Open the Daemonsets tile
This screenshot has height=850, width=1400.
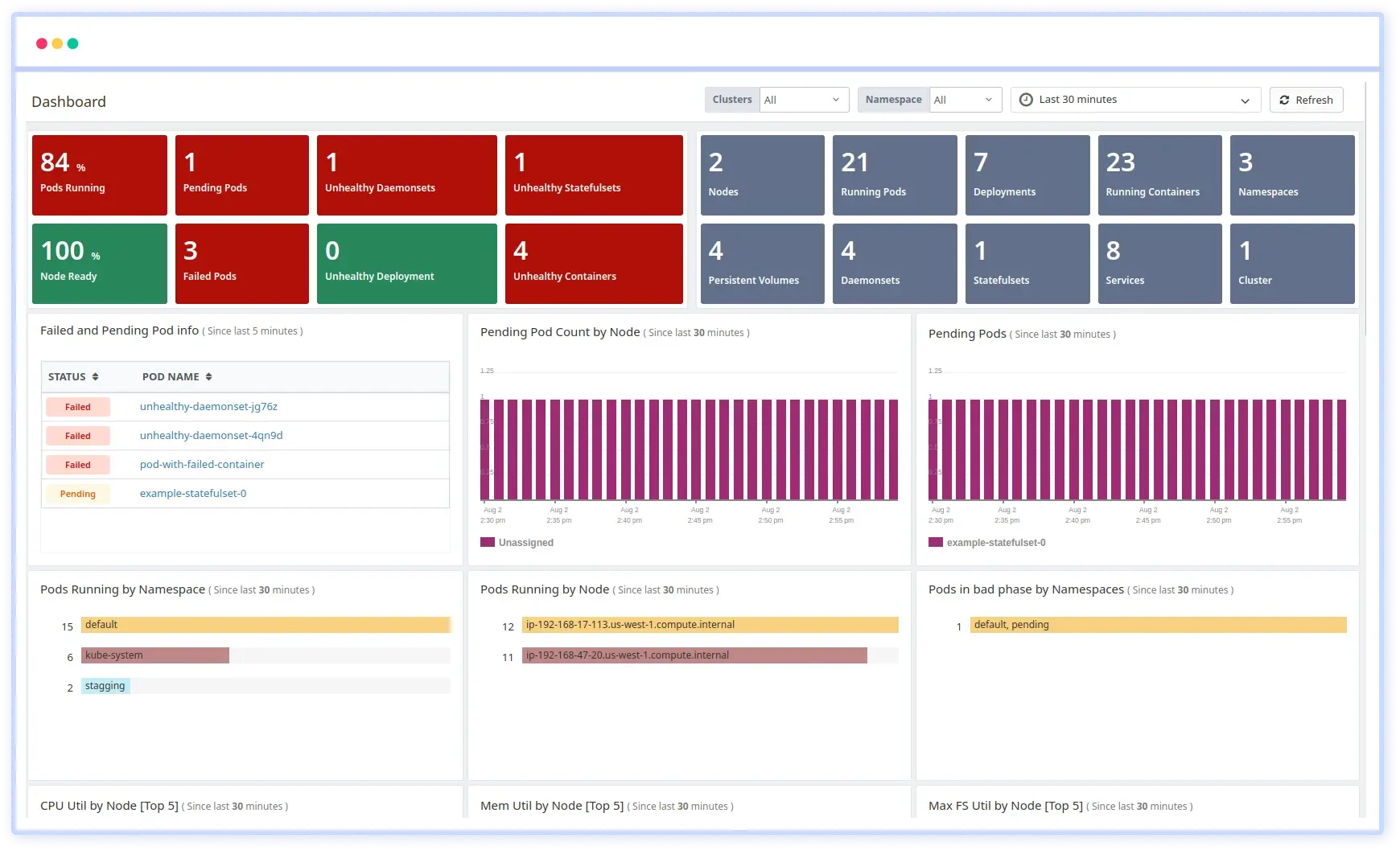tap(895, 264)
